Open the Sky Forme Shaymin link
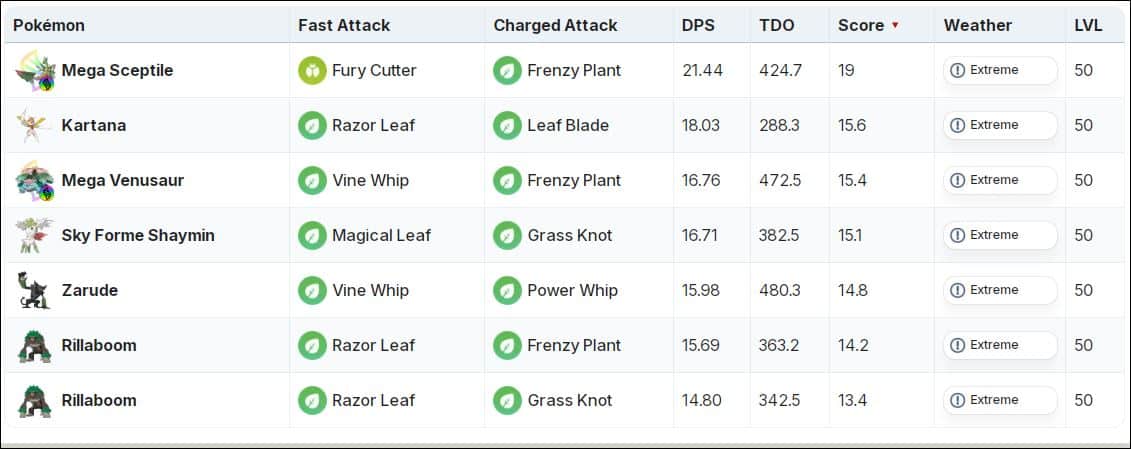This screenshot has height=449, width=1131. click(138, 235)
